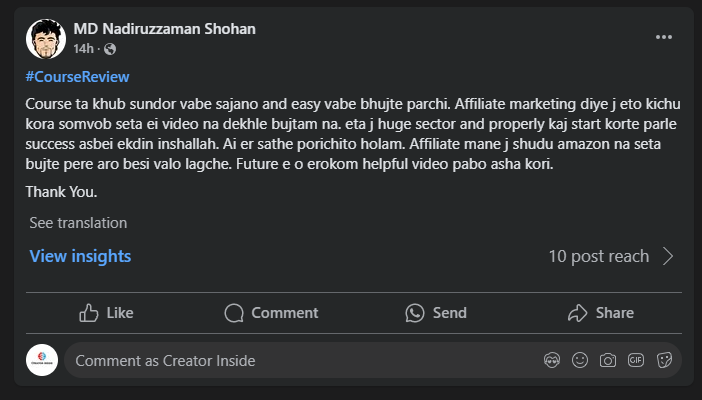Viewport: 702px width, 400px height.
Task: Open the three-dots post options menu
Action: (x=664, y=37)
